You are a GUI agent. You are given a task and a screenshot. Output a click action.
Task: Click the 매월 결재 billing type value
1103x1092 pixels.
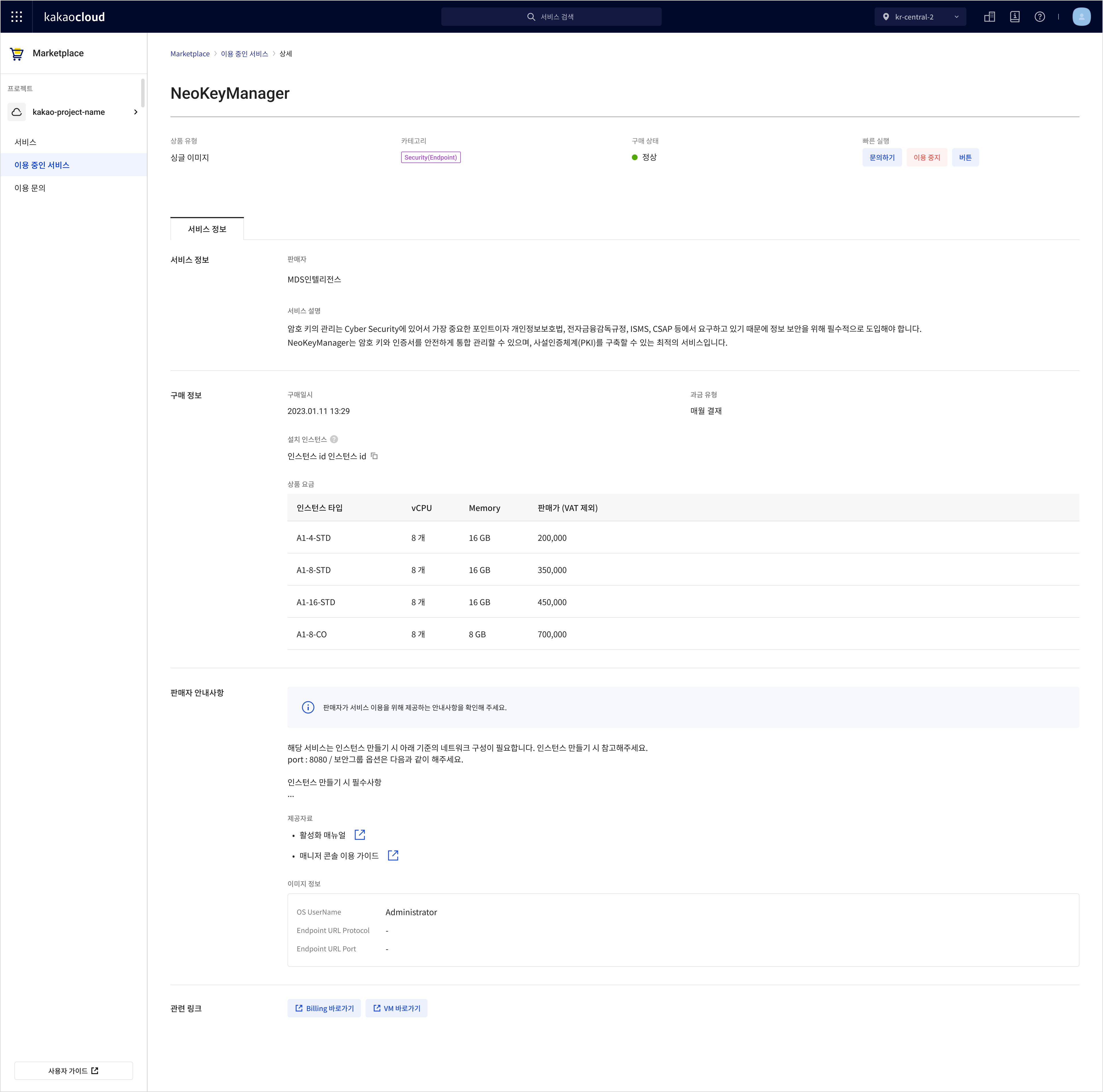tap(706, 411)
